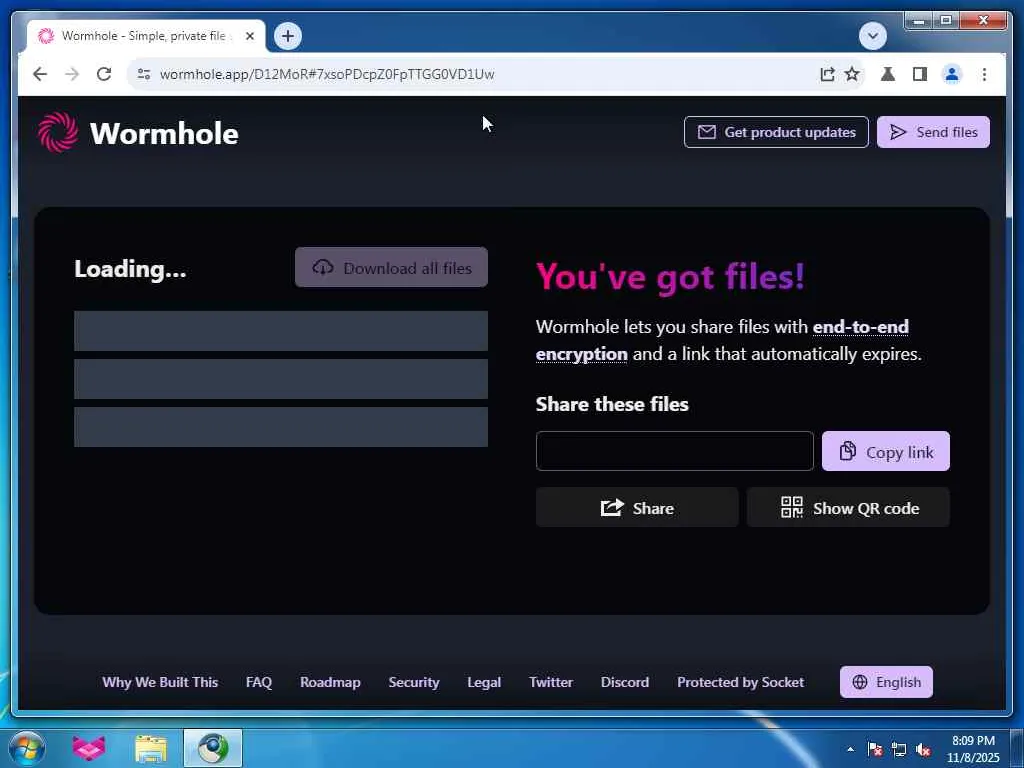Screen dimensions: 1024x768
Task: Close the Wormhole browser tab
Action: coord(249,36)
